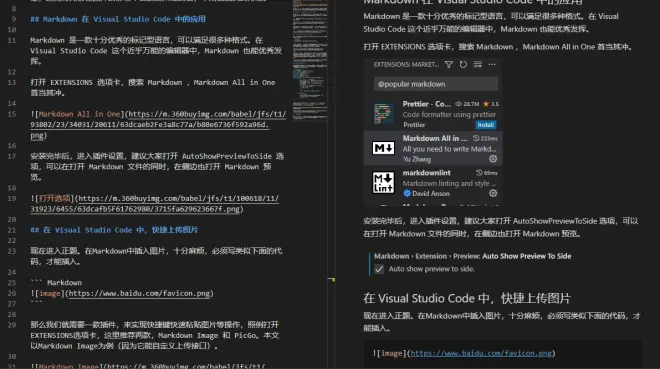Click the baidu favicon URL on line 26
This screenshot has width=660, height=369.
139,293
